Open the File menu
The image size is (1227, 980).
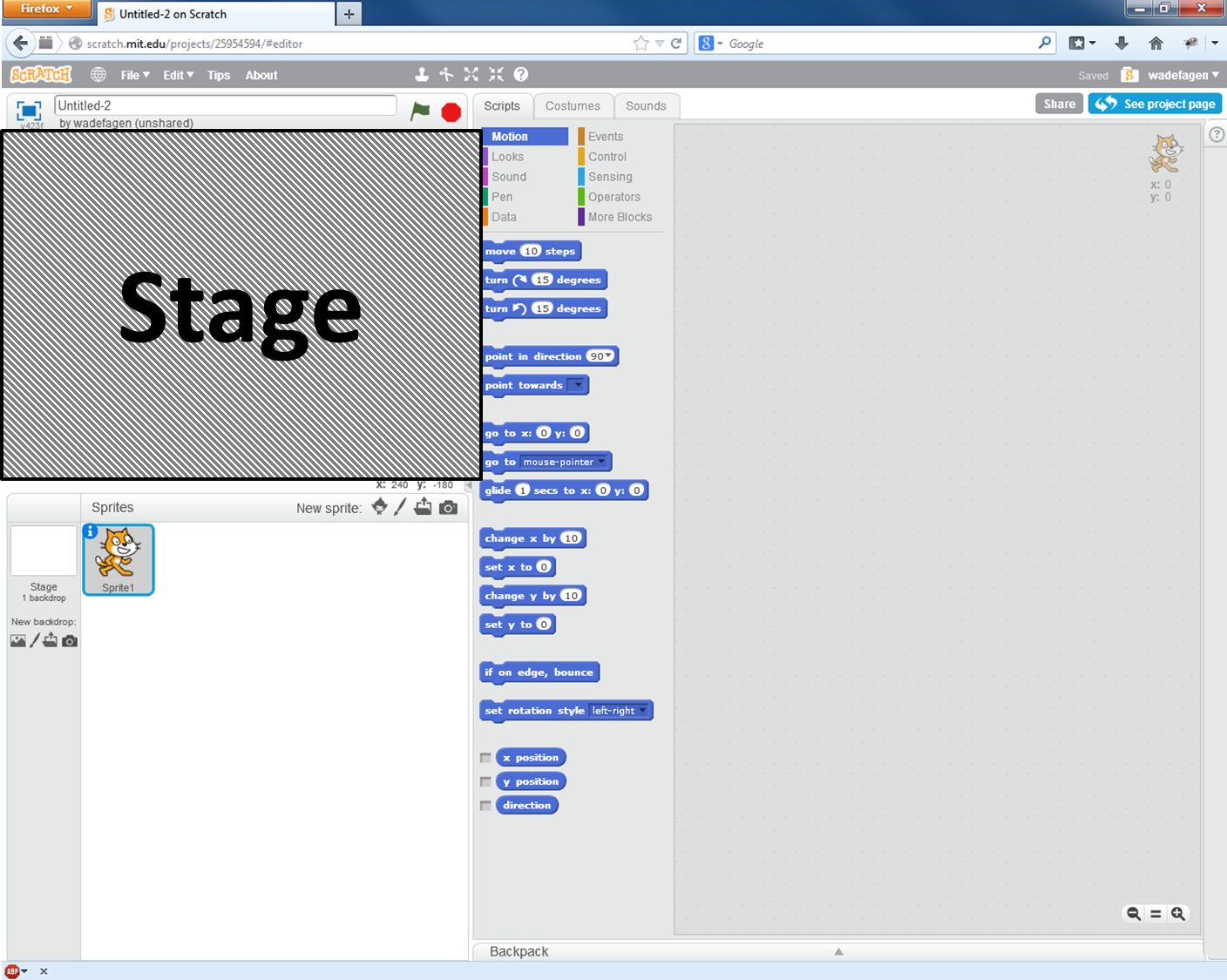point(134,76)
